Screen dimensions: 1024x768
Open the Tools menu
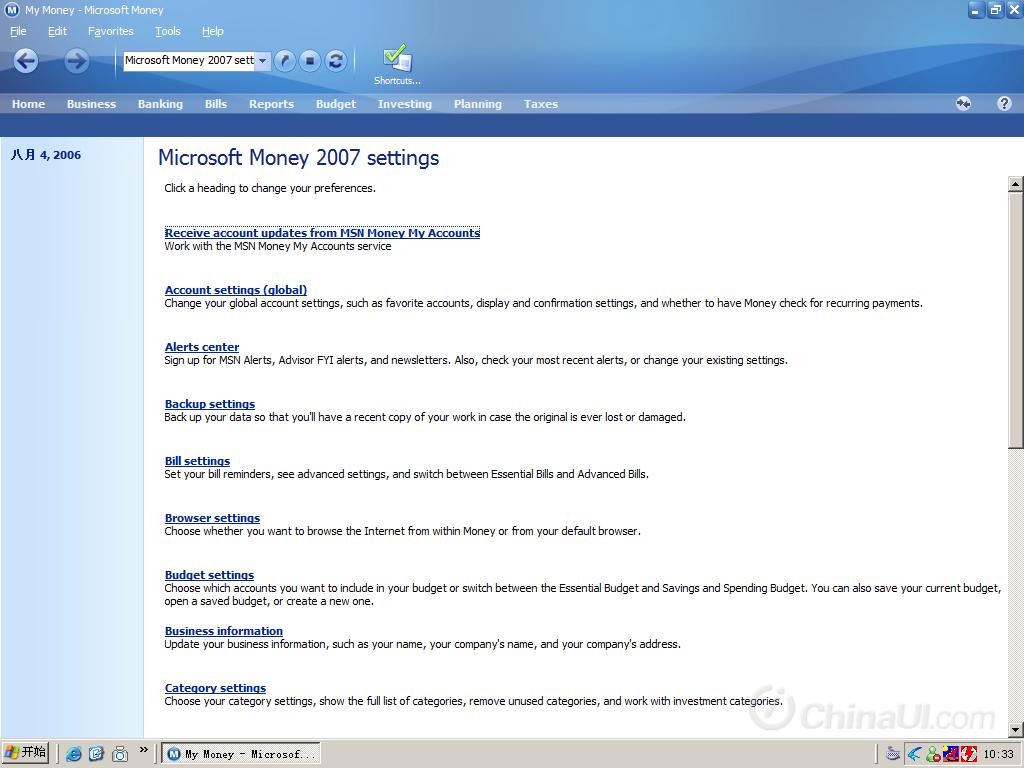[168, 31]
